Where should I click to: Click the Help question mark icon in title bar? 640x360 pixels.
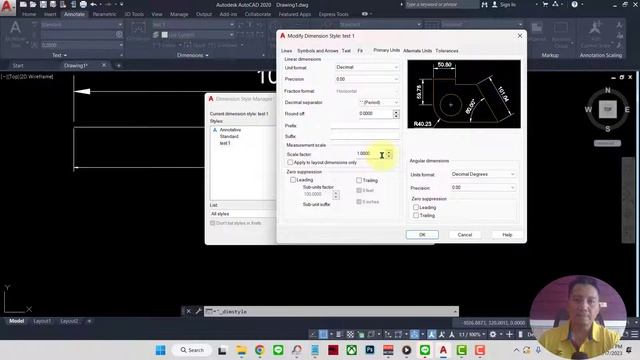click(575, 4)
